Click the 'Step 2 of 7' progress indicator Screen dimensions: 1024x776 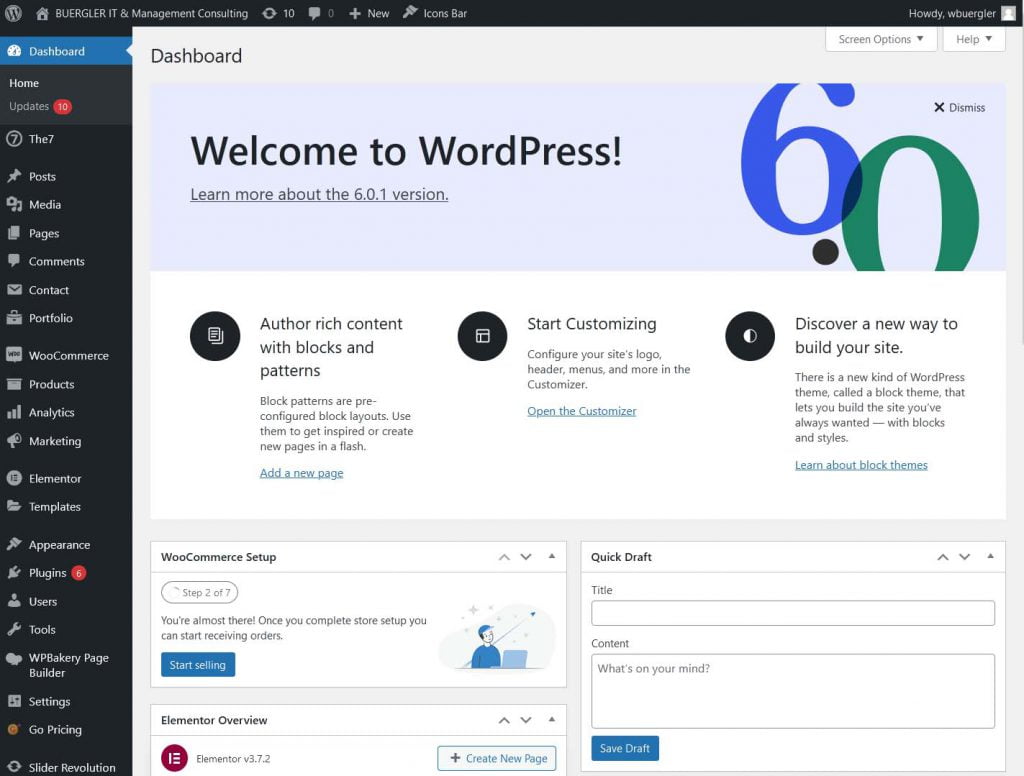click(199, 592)
